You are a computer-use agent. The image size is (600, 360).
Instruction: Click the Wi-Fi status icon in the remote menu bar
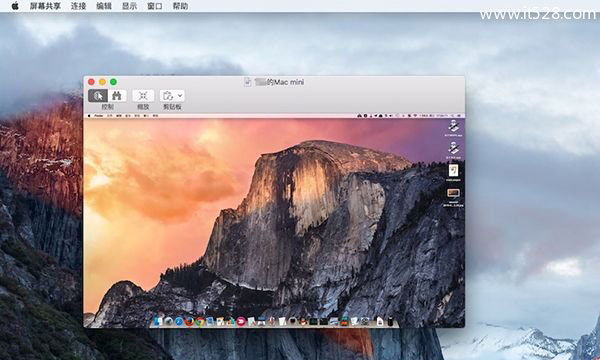pyautogui.click(x=415, y=116)
